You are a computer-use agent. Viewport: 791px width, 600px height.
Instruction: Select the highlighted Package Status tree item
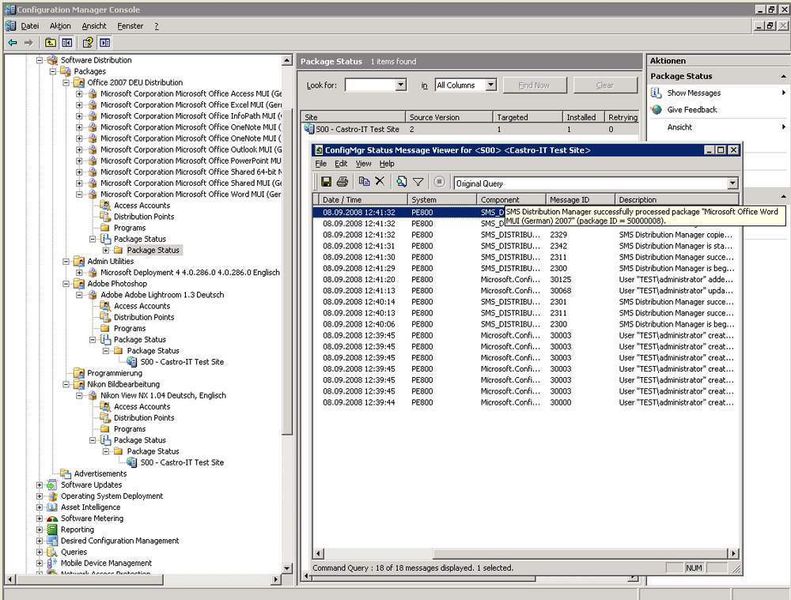coord(153,250)
